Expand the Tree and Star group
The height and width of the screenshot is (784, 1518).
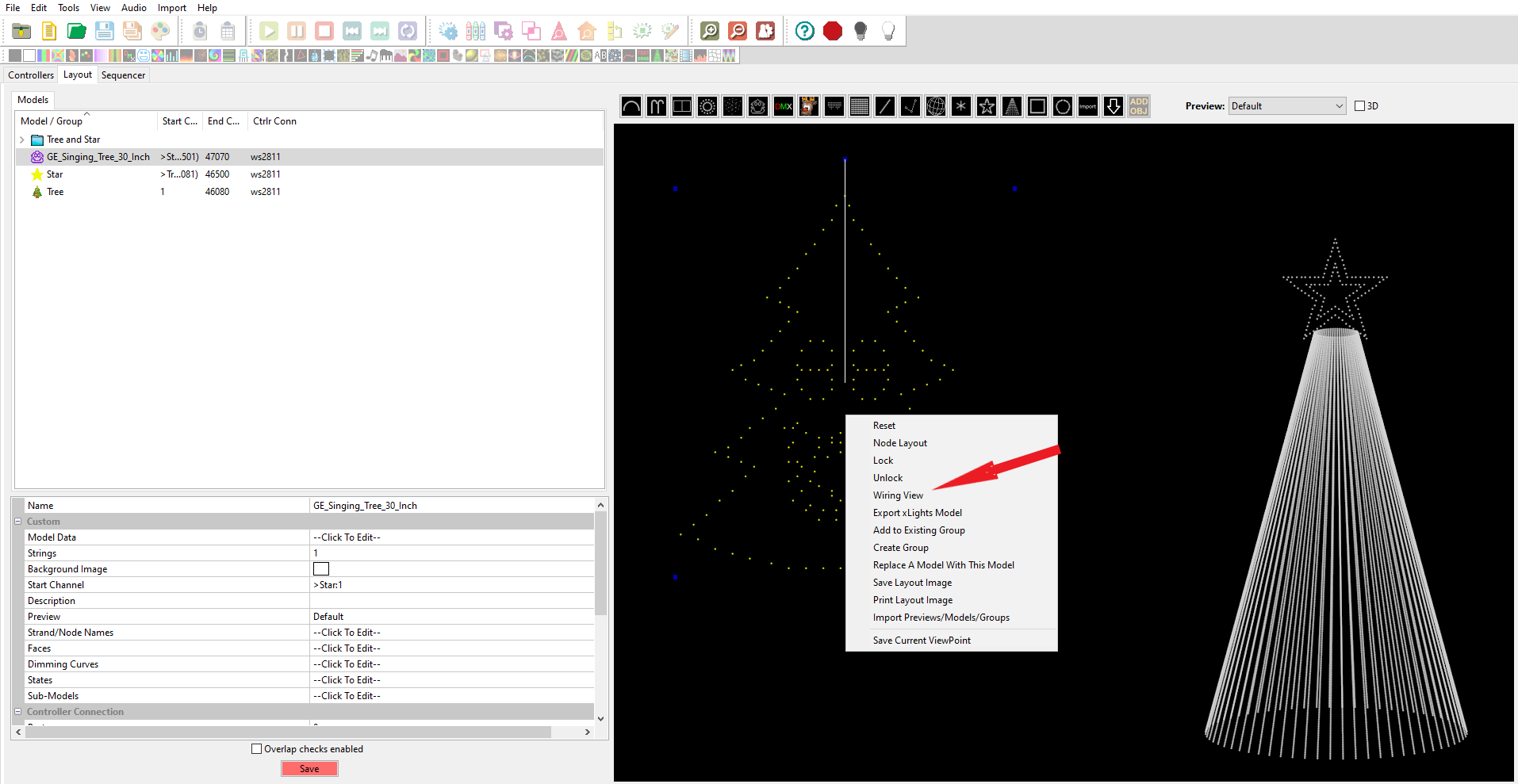[21, 140]
